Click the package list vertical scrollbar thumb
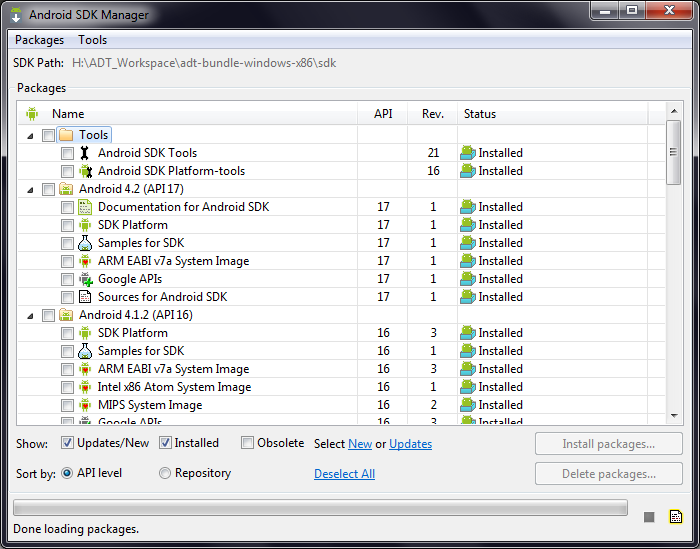 tap(674, 152)
